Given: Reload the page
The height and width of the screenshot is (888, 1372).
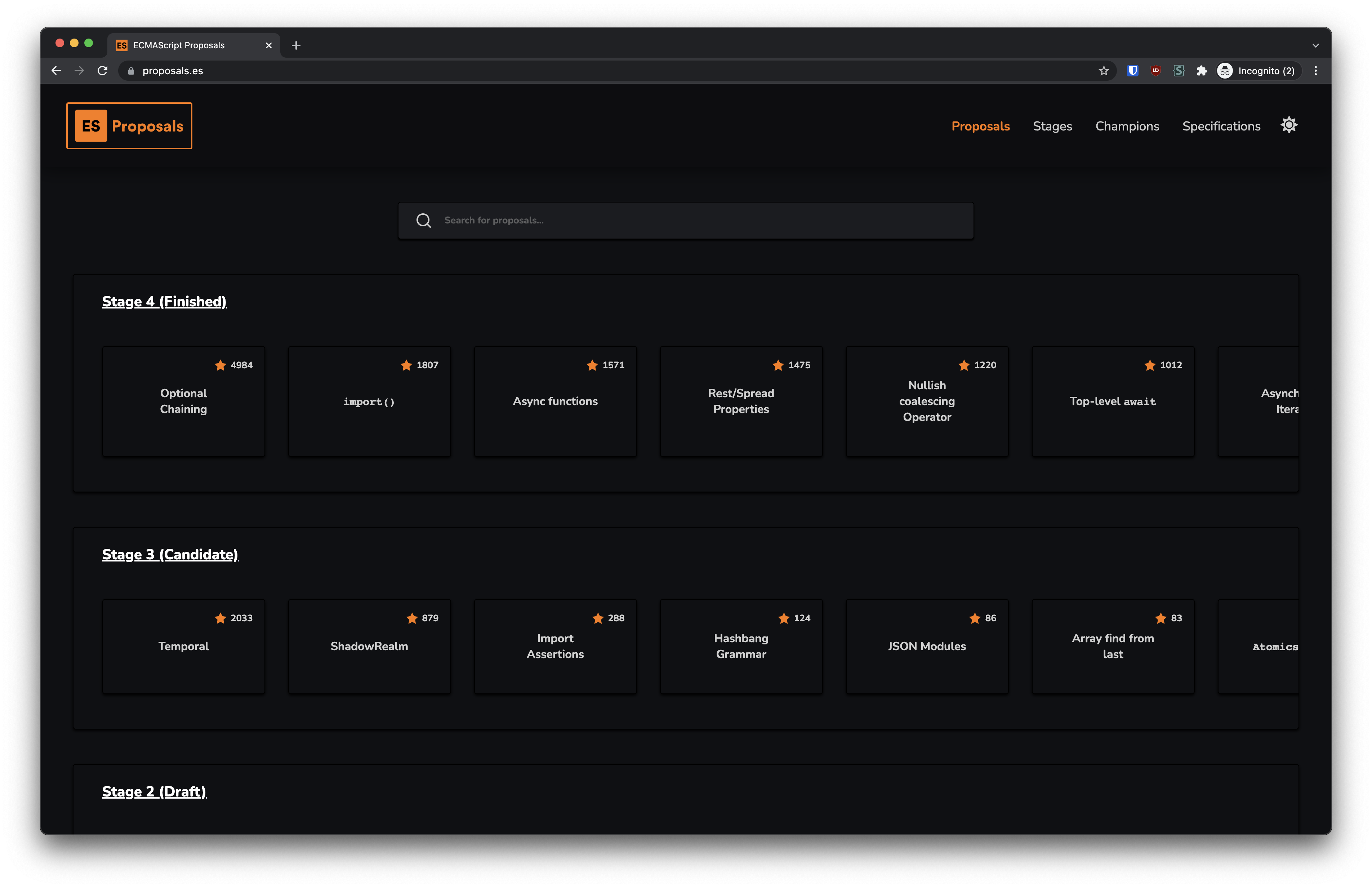Looking at the screenshot, I should click(x=103, y=71).
